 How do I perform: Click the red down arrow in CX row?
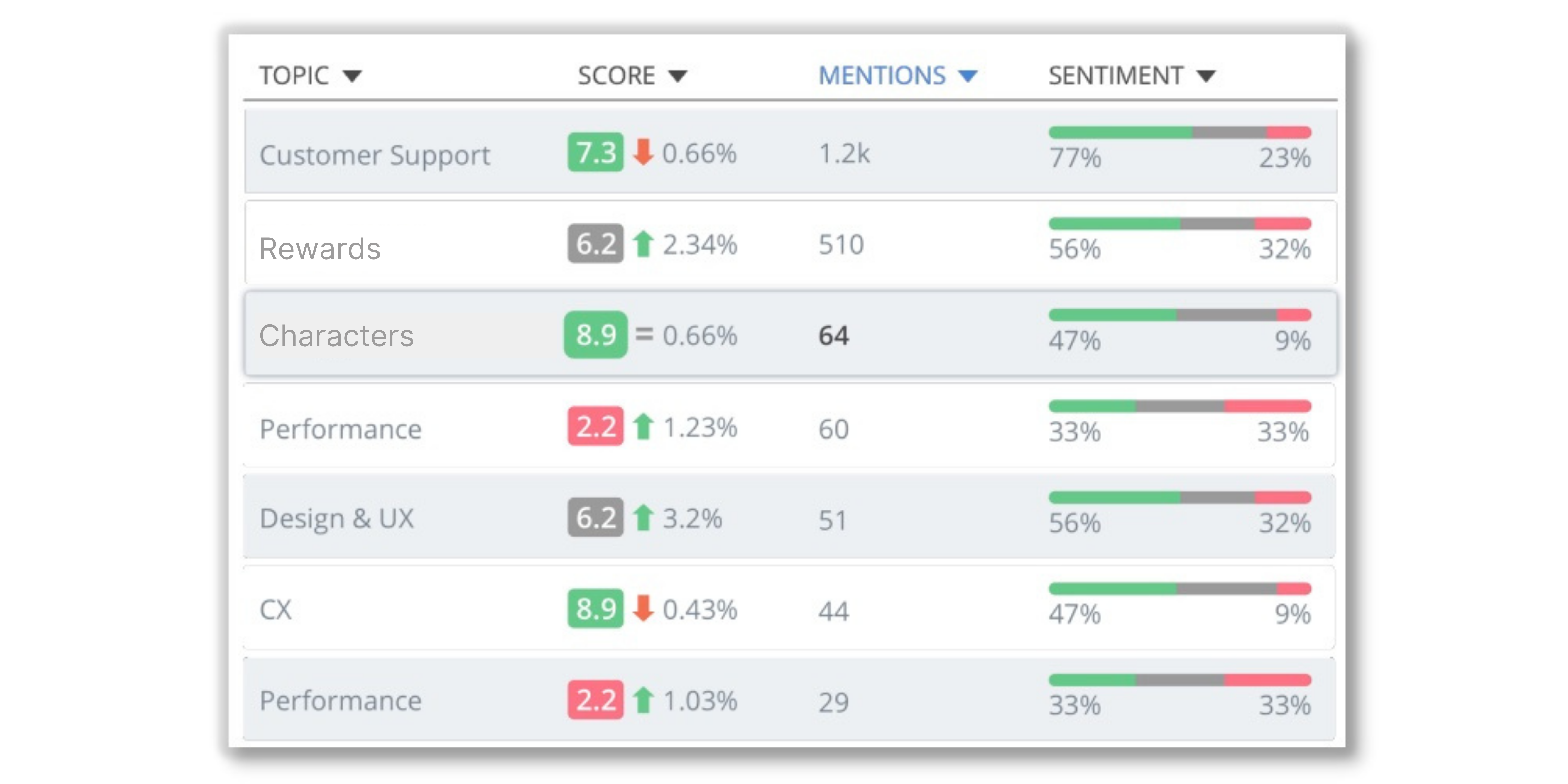point(643,608)
